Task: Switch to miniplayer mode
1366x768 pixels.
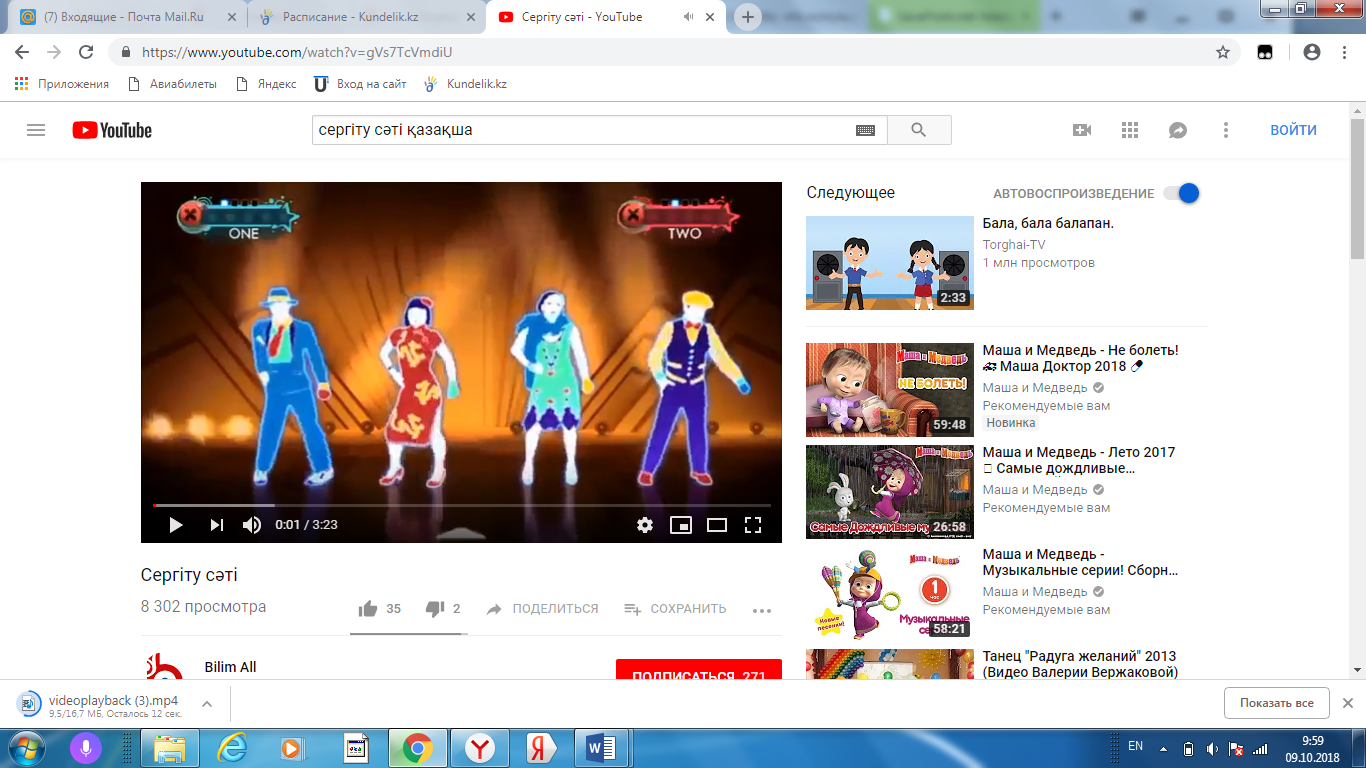Action: pos(681,525)
